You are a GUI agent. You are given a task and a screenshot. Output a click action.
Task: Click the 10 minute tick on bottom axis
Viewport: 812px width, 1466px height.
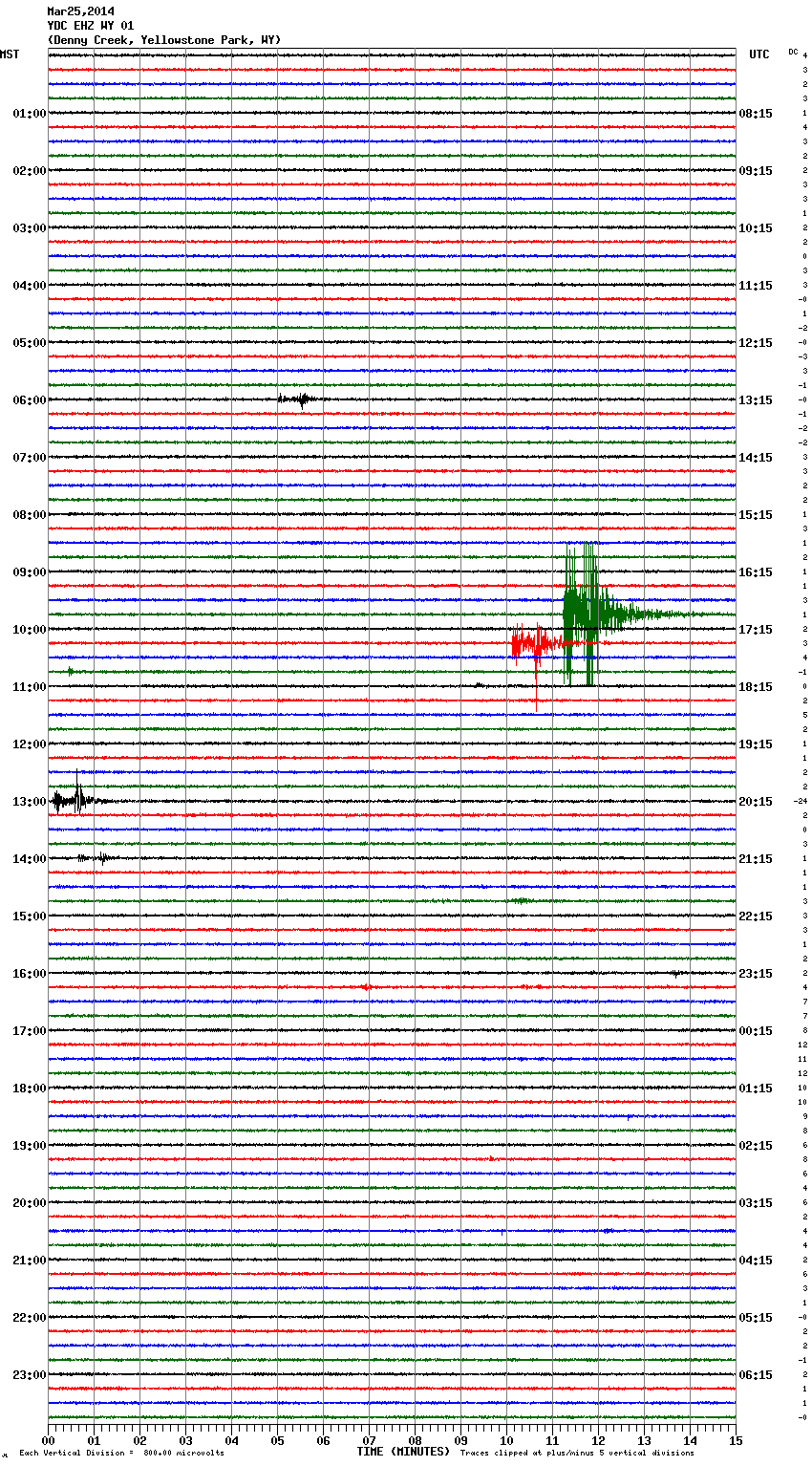click(506, 1441)
